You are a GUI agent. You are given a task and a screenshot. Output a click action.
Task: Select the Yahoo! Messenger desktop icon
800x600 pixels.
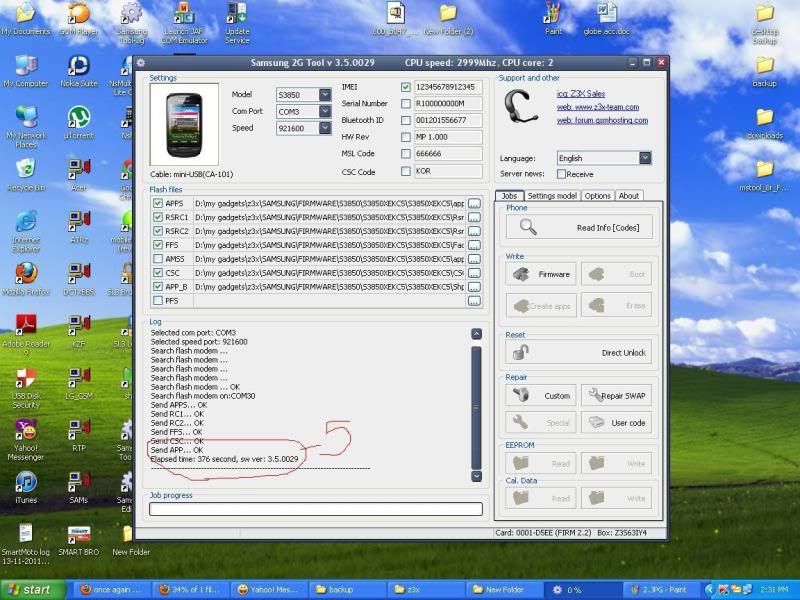click(26, 440)
